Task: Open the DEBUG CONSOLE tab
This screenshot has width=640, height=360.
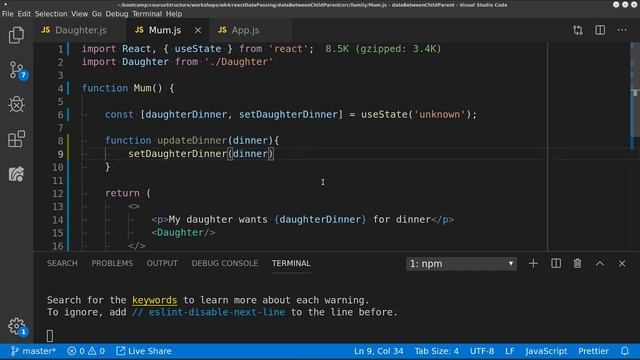Action: [x=224, y=264]
